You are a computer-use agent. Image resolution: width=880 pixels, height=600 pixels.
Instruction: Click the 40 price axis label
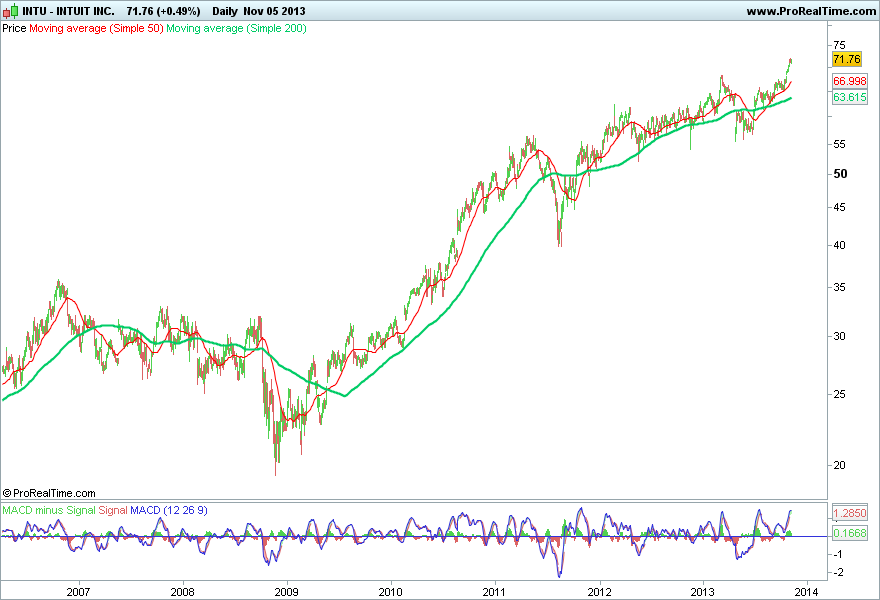tap(839, 245)
